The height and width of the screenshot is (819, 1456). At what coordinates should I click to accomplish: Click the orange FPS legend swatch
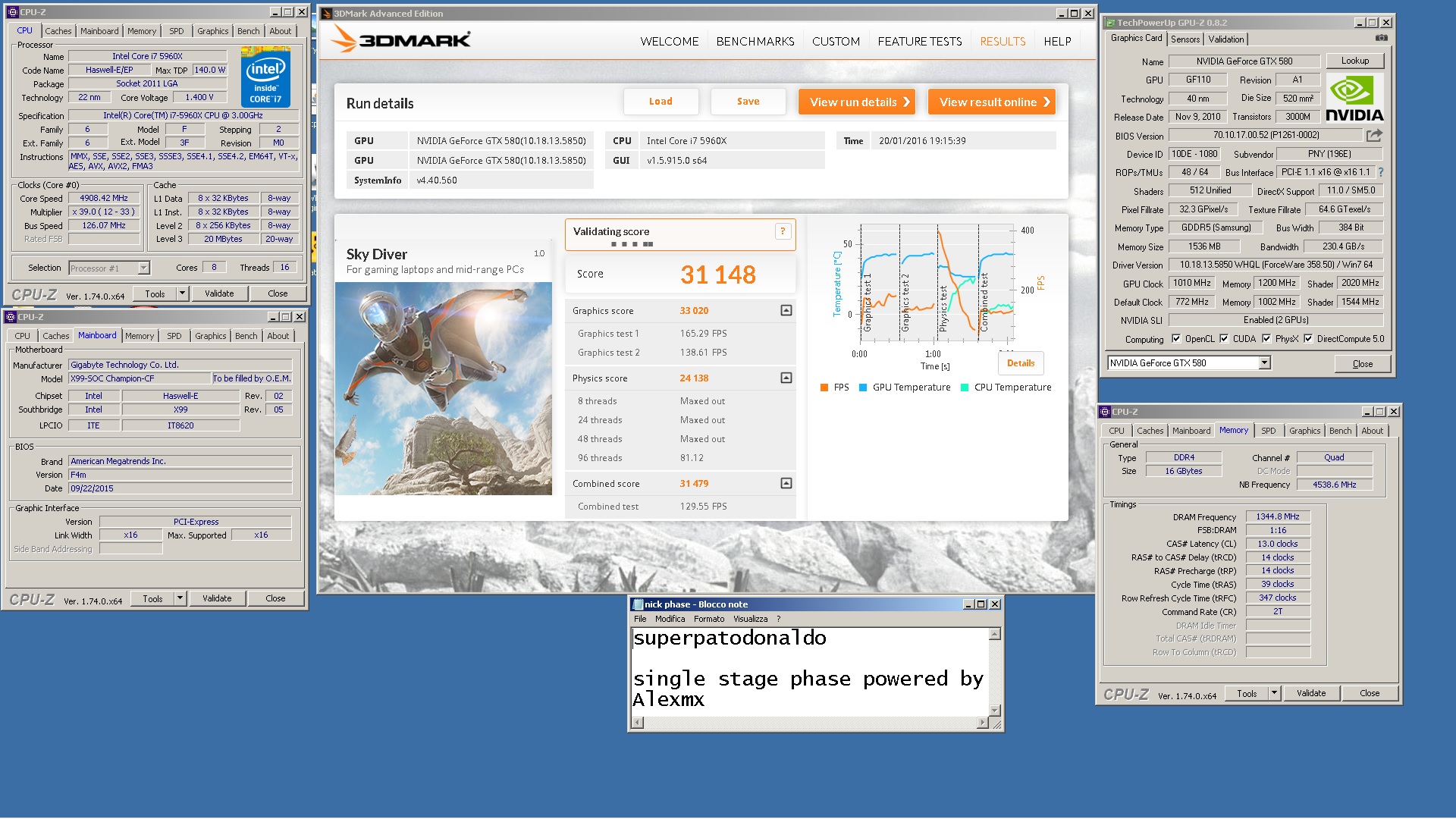pos(824,388)
